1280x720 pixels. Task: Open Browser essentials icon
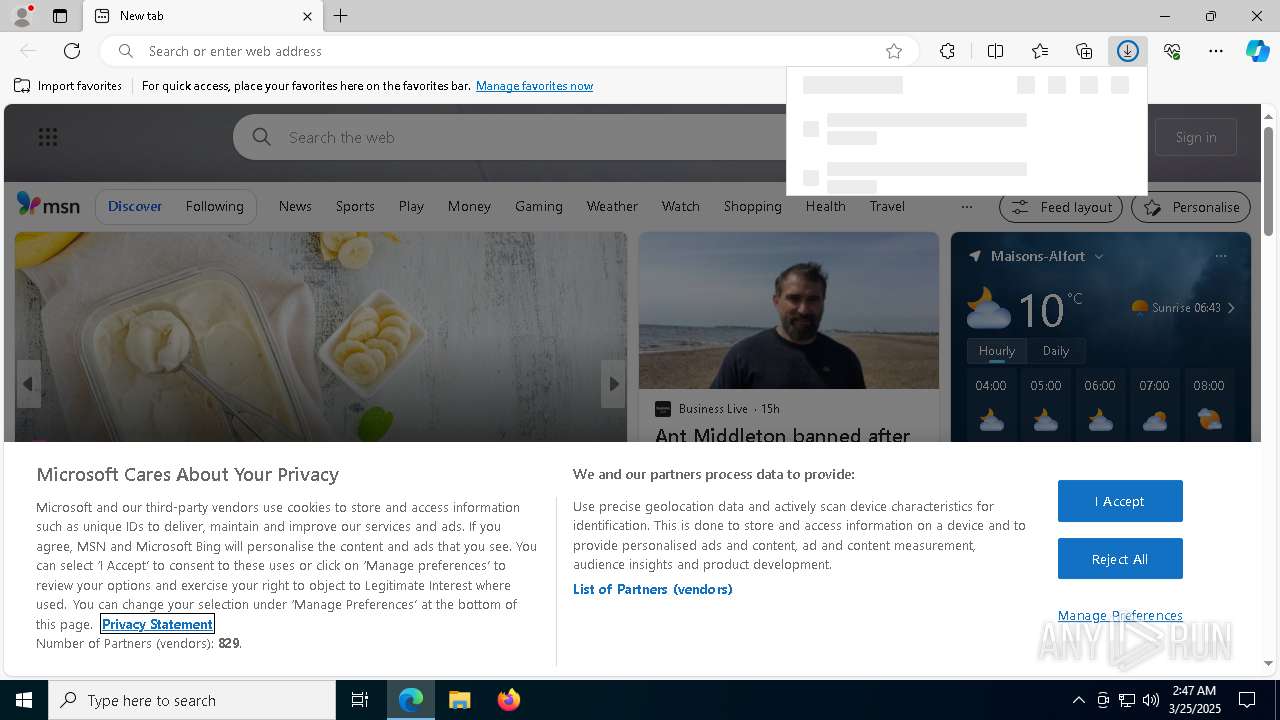pyautogui.click(x=1172, y=51)
